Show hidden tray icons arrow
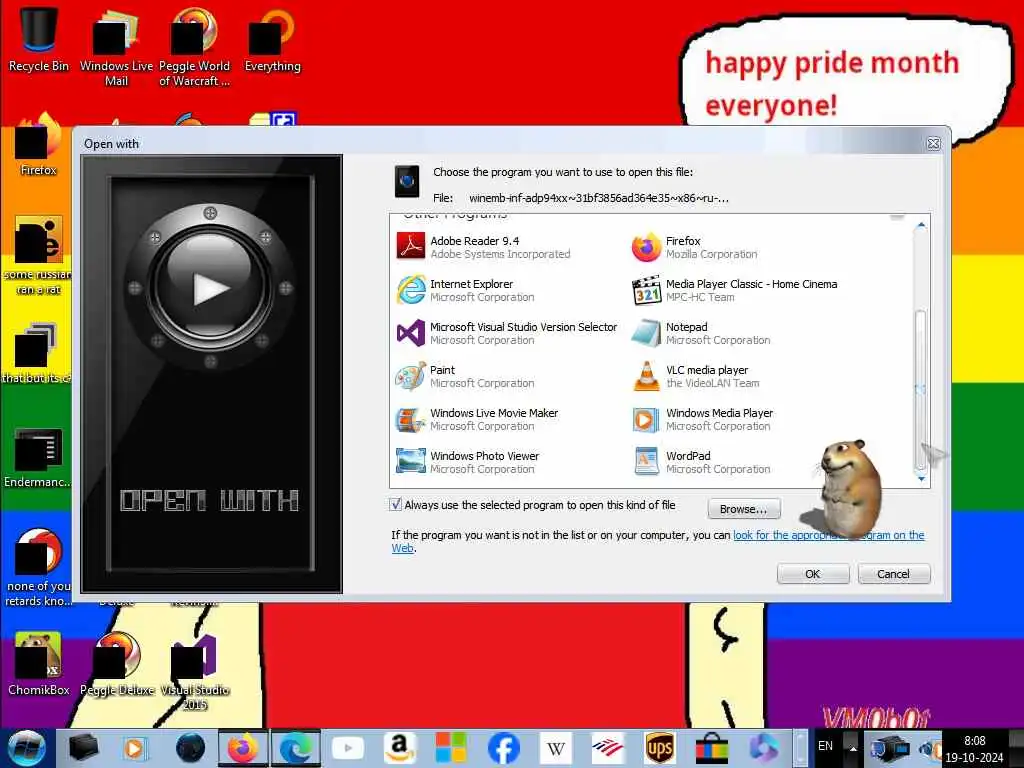1024x768 pixels. [x=852, y=747]
